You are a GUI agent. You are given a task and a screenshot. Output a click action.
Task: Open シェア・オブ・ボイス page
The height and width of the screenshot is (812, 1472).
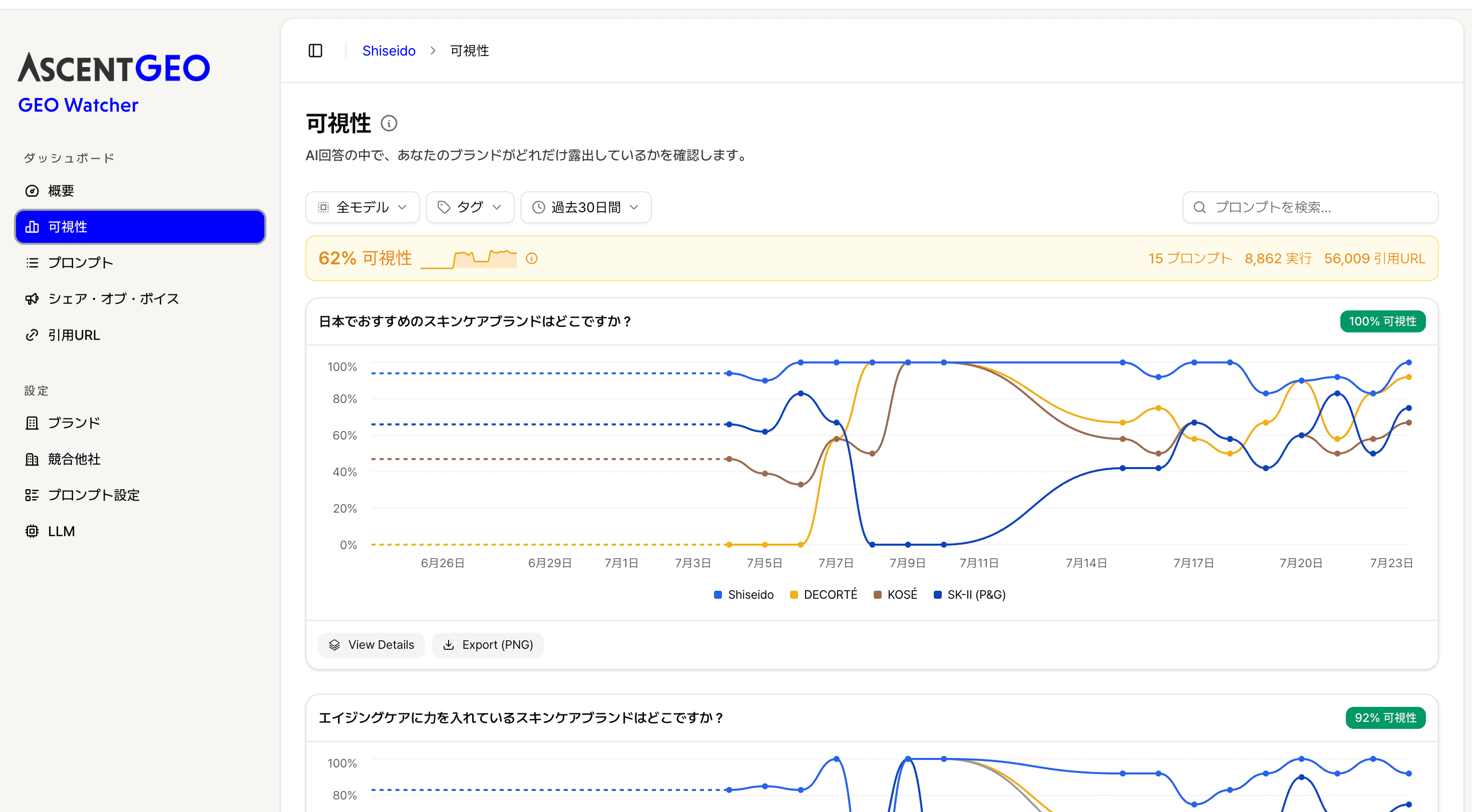140,299
